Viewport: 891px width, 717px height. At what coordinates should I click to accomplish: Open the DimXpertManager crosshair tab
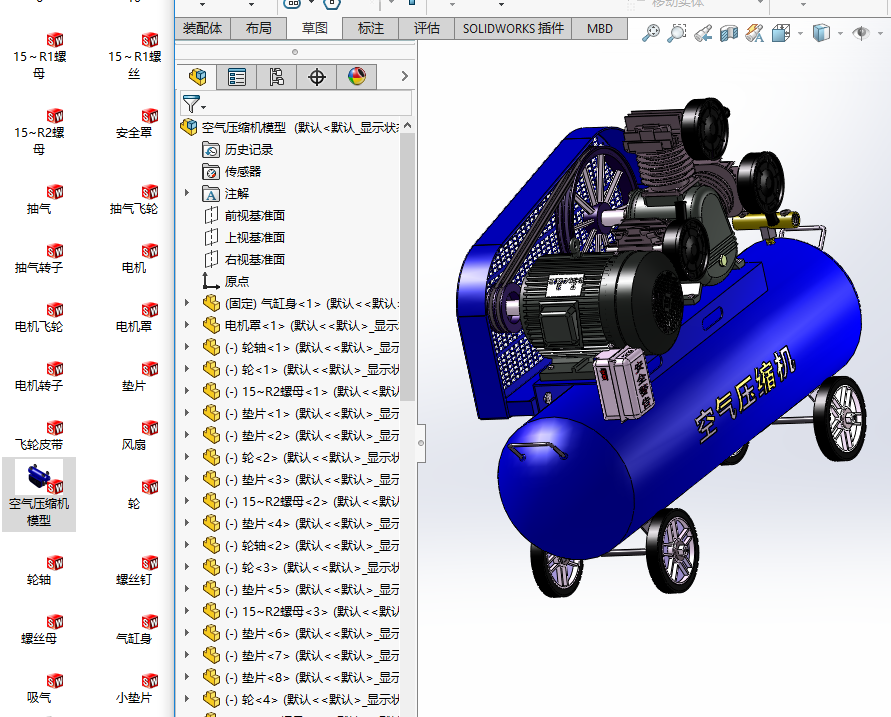click(x=317, y=76)
